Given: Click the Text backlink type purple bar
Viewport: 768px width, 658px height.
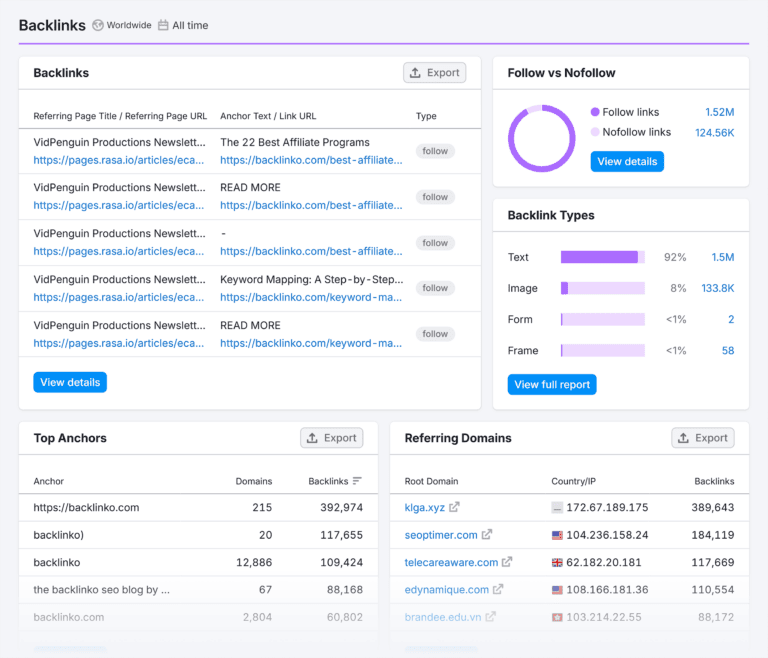Looking at the screenshot, I should [599, 257].
